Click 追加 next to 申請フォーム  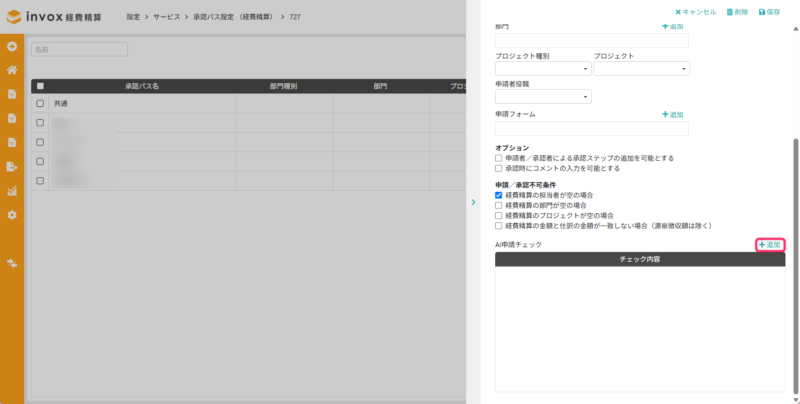coord(672,115)
